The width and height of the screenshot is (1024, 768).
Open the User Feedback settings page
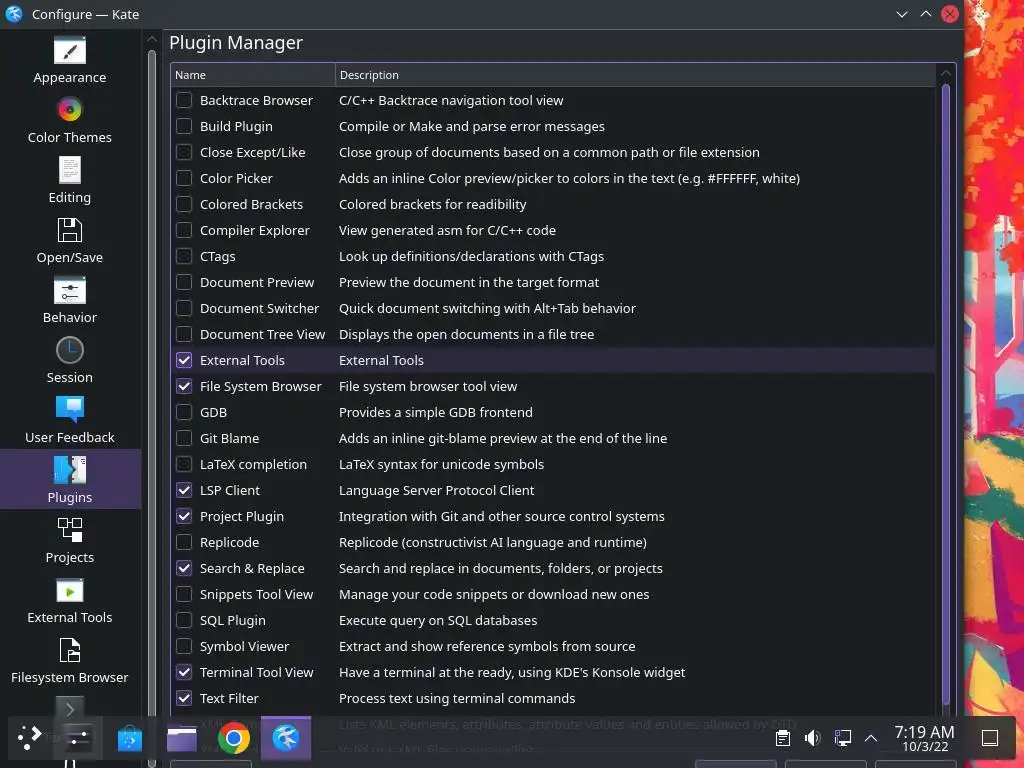(x=70, y=421)
